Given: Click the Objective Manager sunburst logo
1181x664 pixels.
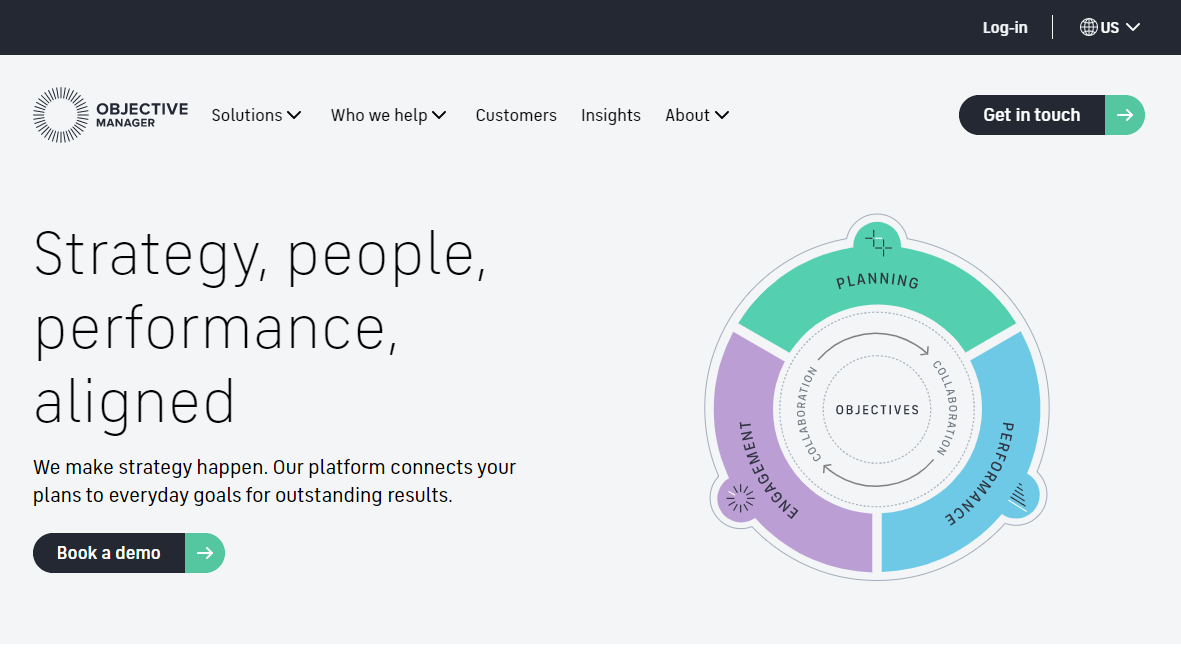Looking at the screenshot, I should click(61, 114).
